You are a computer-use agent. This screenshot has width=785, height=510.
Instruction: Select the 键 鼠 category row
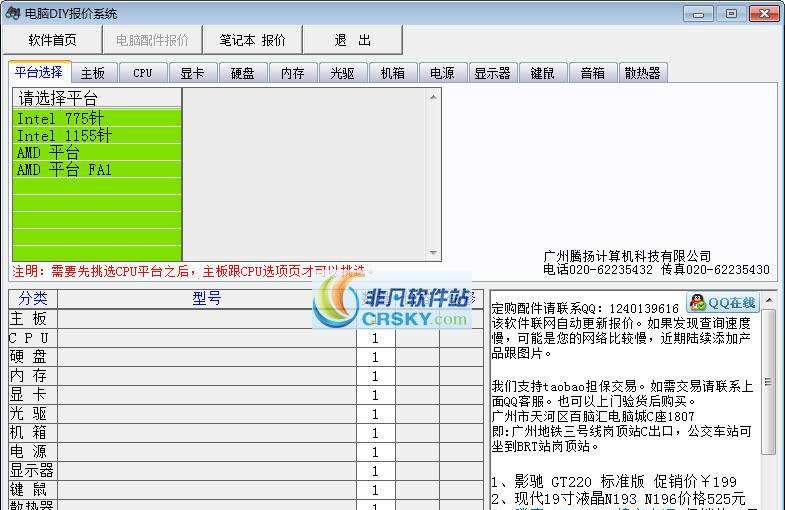click(x=33, y=490)
